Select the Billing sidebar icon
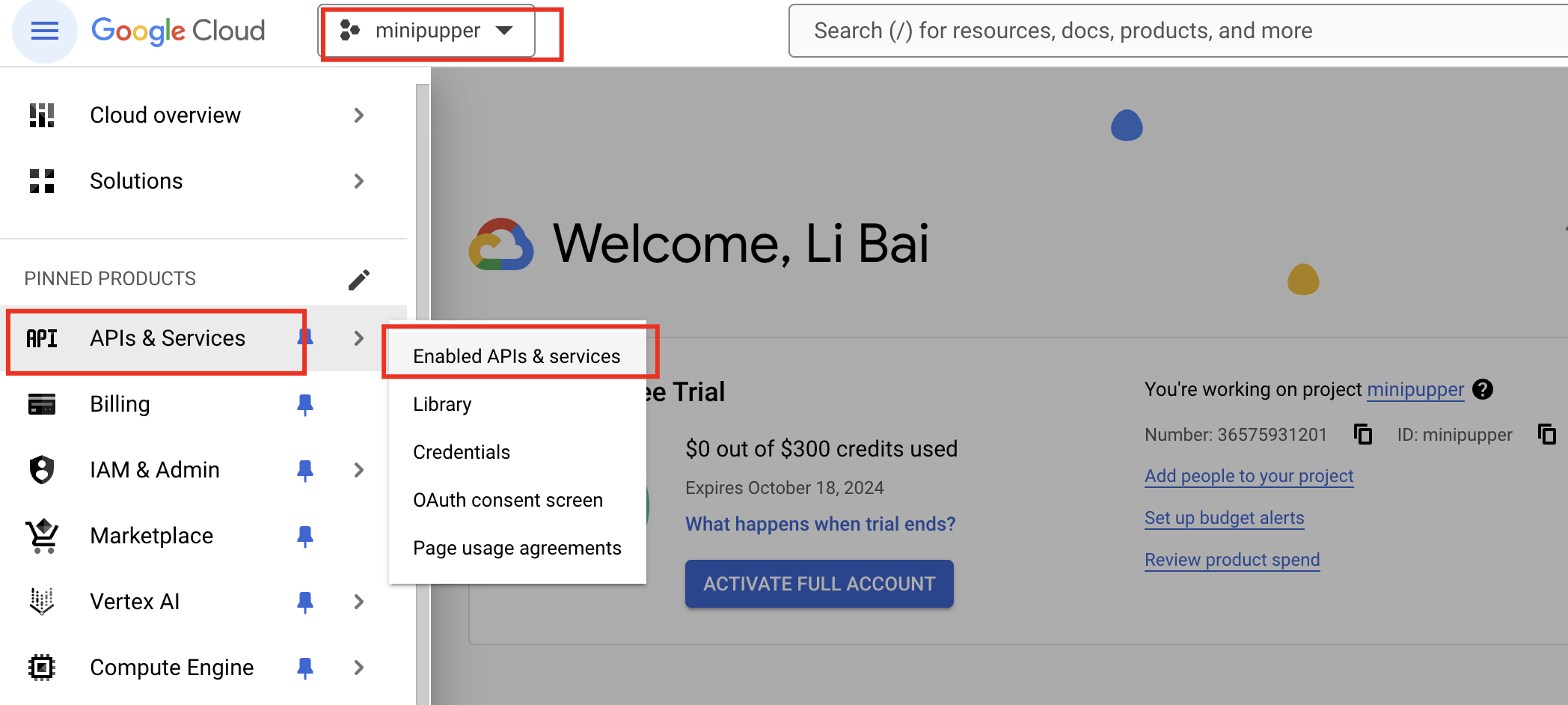Viewport: 1568px width, 705px height. [43, 404]
